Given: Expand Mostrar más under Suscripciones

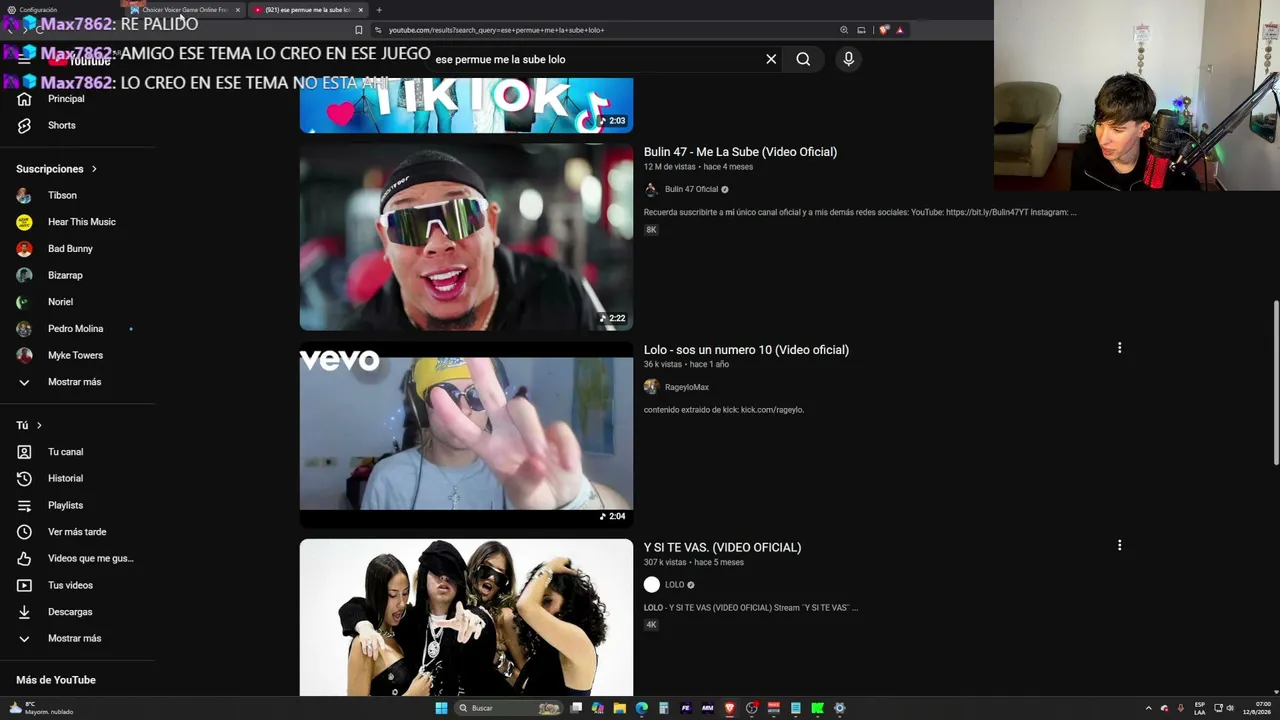Looking at the screenshot, I should [x=74, y=382].
